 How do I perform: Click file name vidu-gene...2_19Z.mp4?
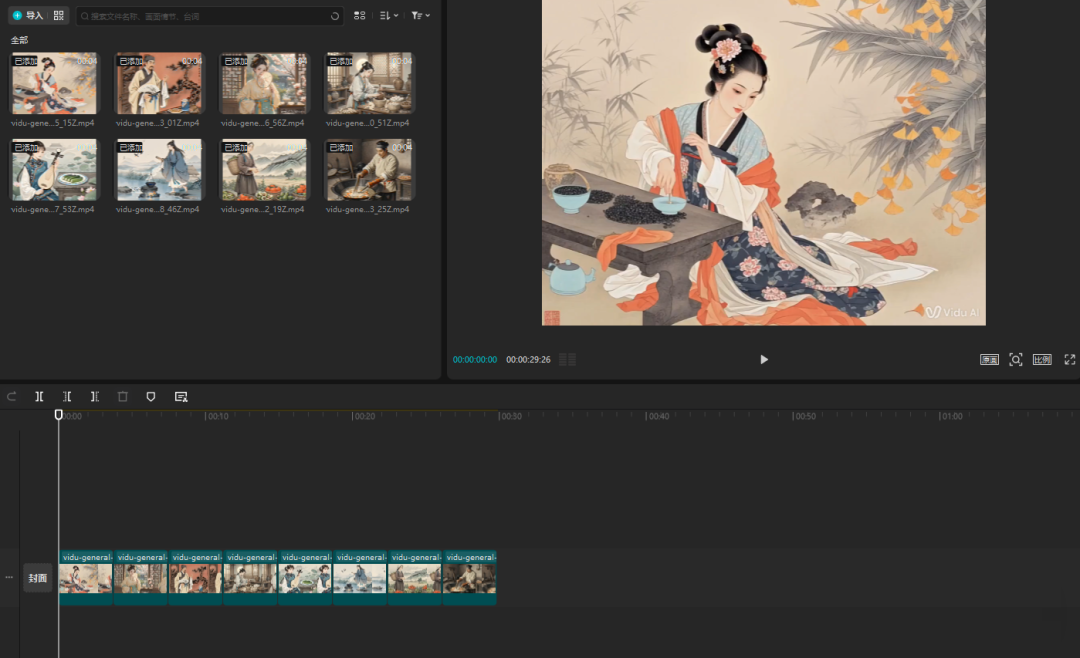(262, 209)
